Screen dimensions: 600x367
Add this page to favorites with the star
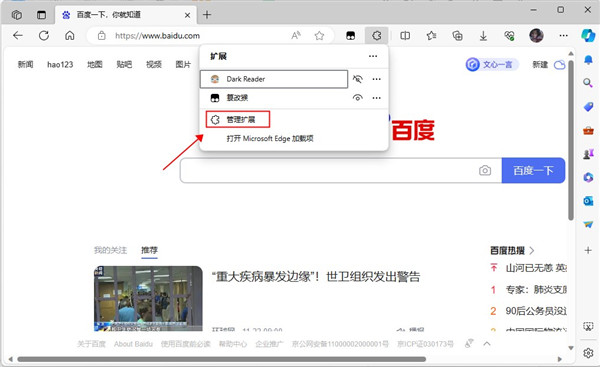point(319,36)
